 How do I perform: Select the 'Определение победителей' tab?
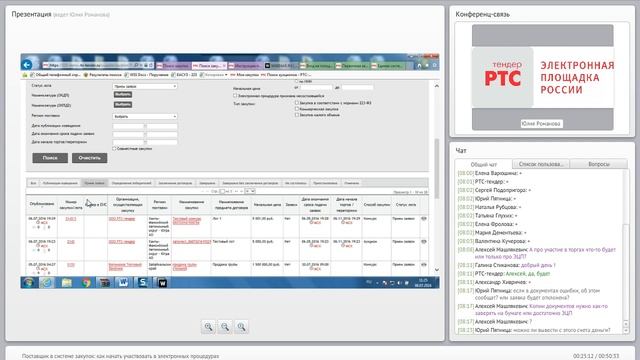tap(131, 183)
